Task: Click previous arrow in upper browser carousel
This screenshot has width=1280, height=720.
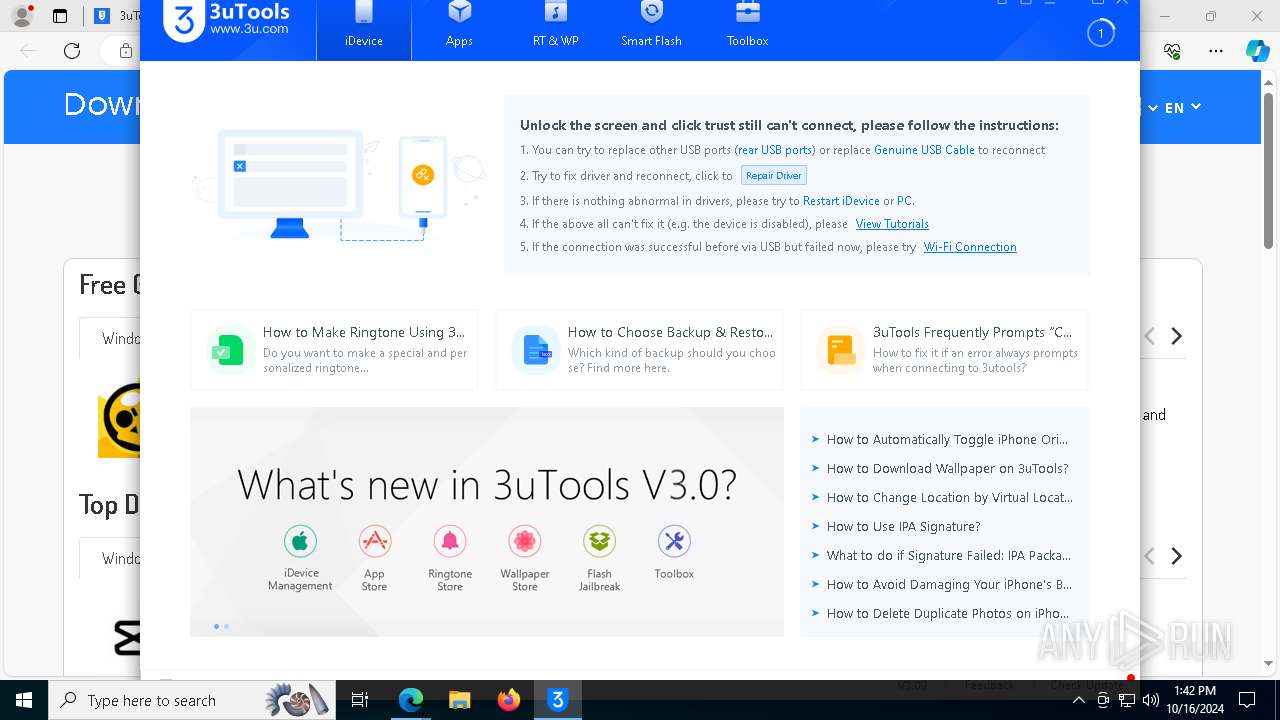Action: tap(1149, 336)
